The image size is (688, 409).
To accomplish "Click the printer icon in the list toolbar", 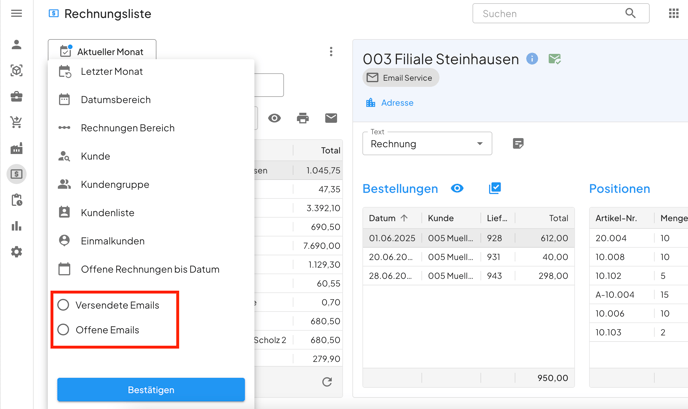I will pos(303,118).
